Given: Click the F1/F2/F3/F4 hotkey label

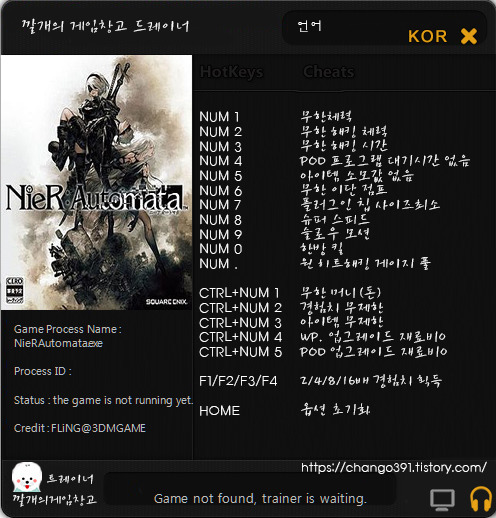Looking at the screenshot, I should (238, 381).
